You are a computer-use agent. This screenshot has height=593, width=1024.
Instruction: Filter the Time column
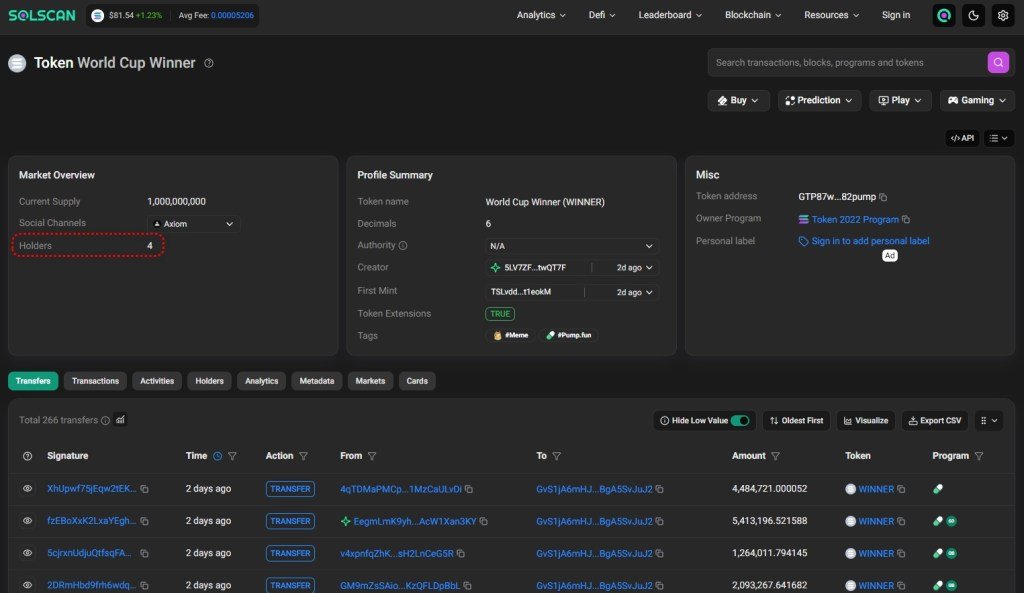tap(232, 456)
